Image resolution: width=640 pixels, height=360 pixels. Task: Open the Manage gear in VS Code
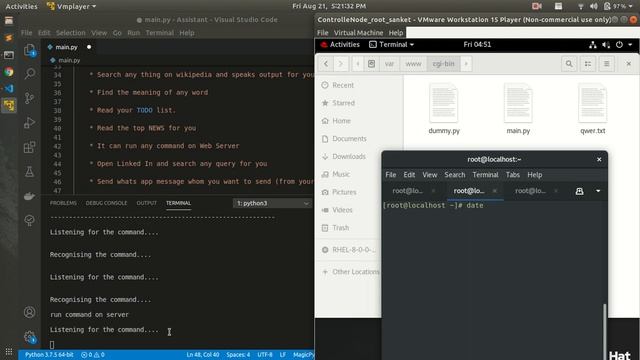point(29,337)
